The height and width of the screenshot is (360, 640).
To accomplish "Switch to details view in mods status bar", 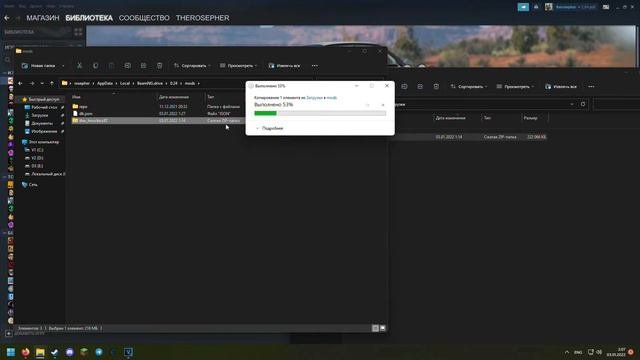I will click(375, 328).
